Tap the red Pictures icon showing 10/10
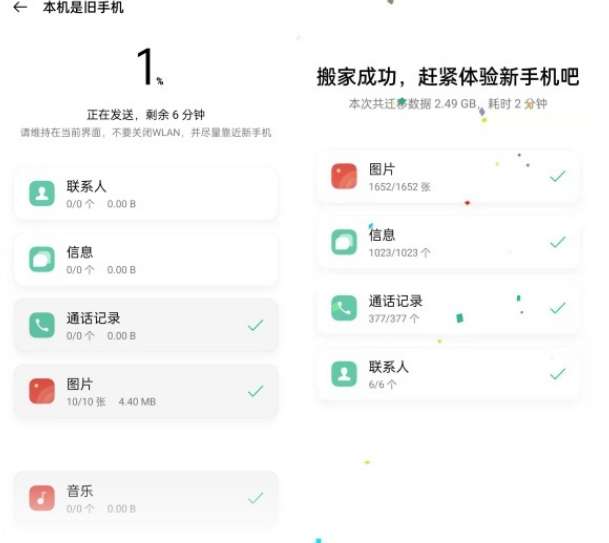This screenshot has width=609, height=543. pyautogui.click(x=42, y=391)
